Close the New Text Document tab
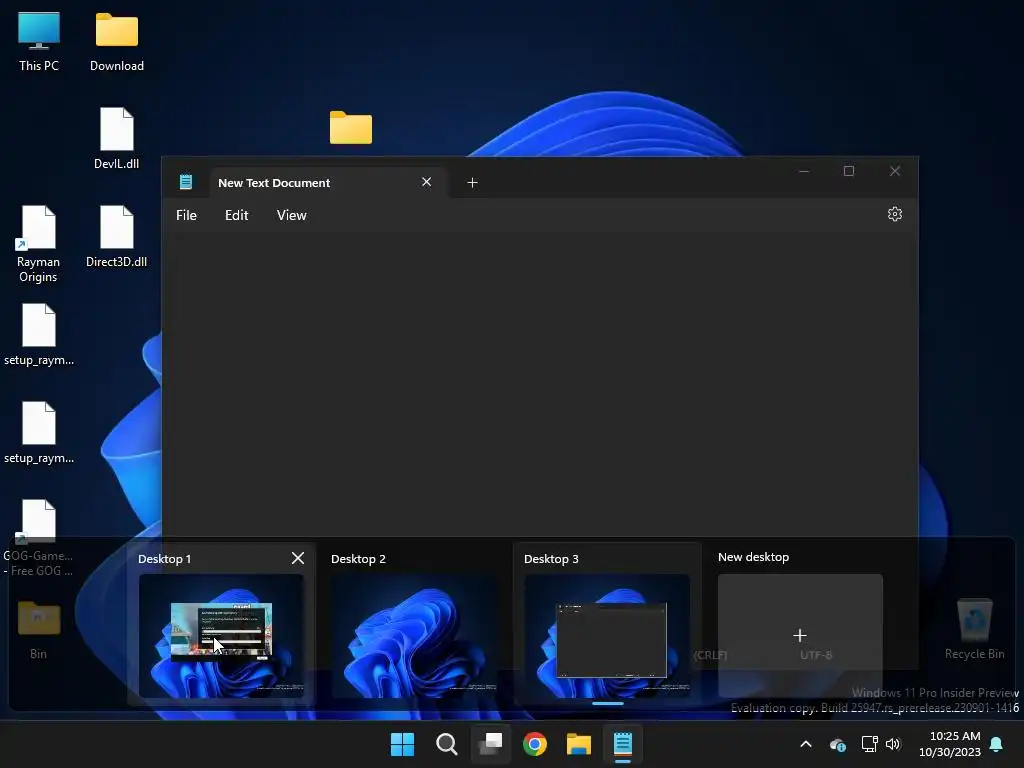 click(x=426, y=182)
